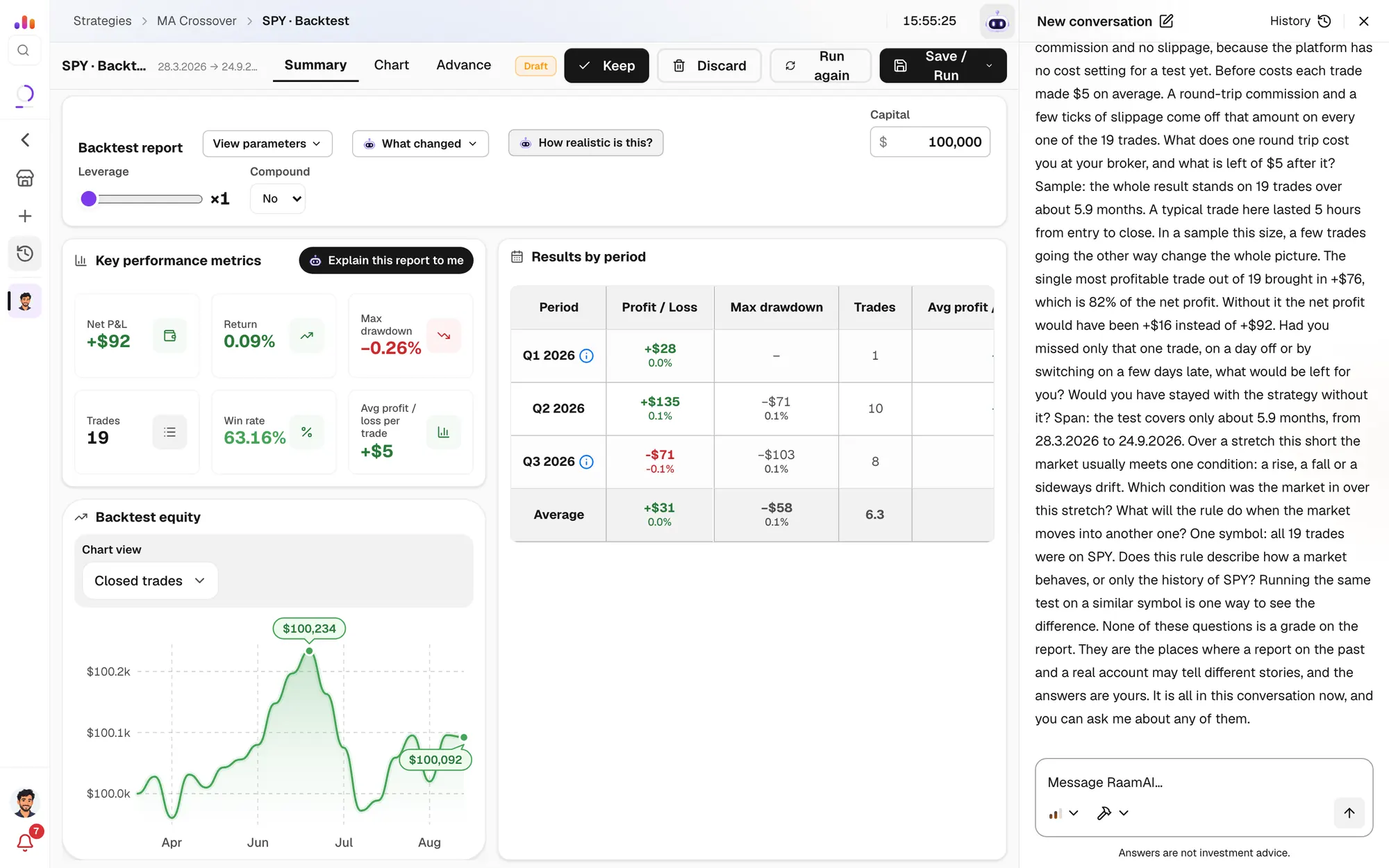1389x868 pixels.
Task: Click the app logo at top left
Action: click(x=24, y=22)
